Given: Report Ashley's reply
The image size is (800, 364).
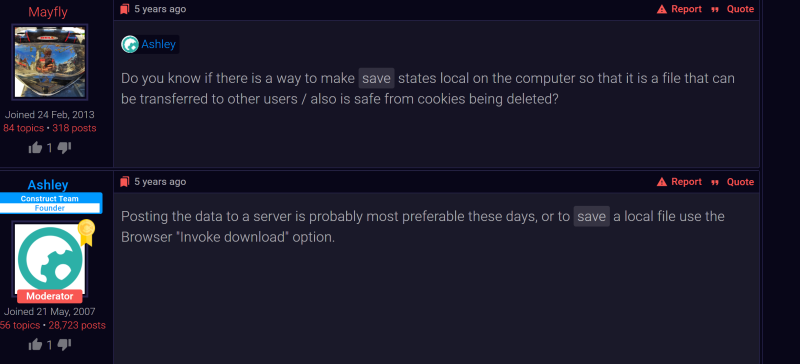Looking at the screenshot, I should pyautogui.click(x=679, y=182).
